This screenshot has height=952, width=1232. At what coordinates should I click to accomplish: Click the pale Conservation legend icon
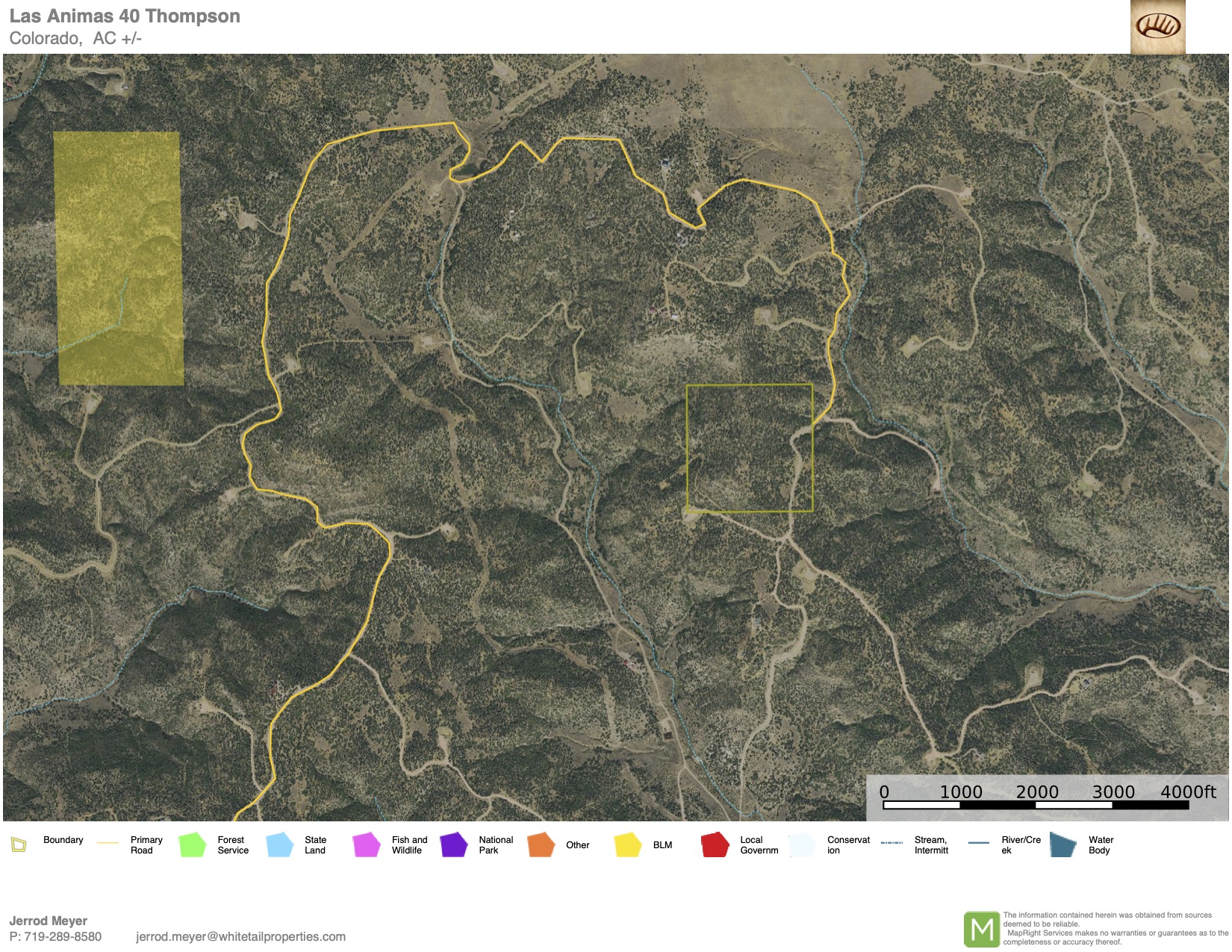pos(802,844)
